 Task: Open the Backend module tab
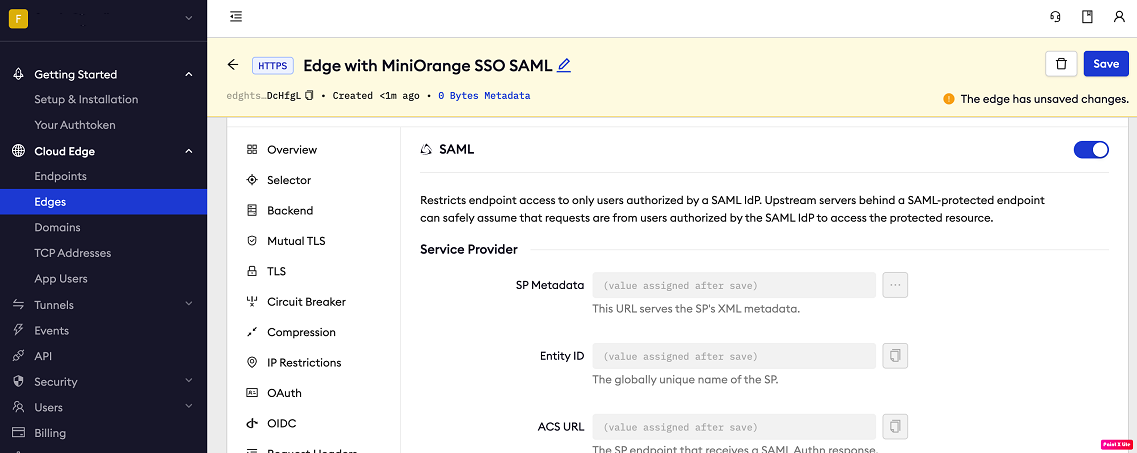point(280,210)
